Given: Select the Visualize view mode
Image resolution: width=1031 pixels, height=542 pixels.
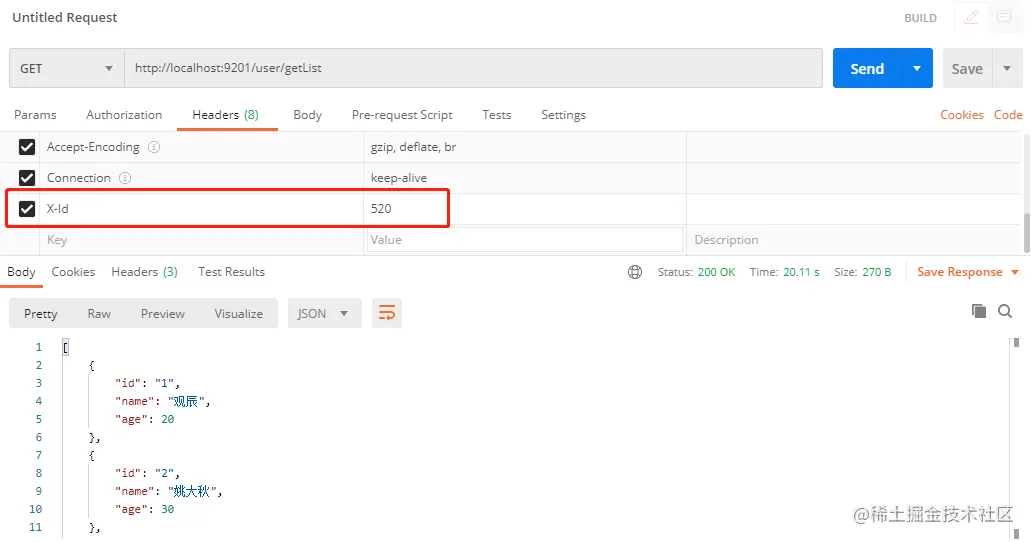Looking at the screenshot, I should [239, 314].
